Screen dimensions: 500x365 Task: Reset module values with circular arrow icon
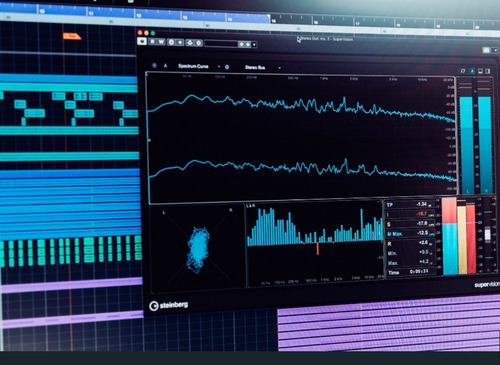(x=463, y=71)
